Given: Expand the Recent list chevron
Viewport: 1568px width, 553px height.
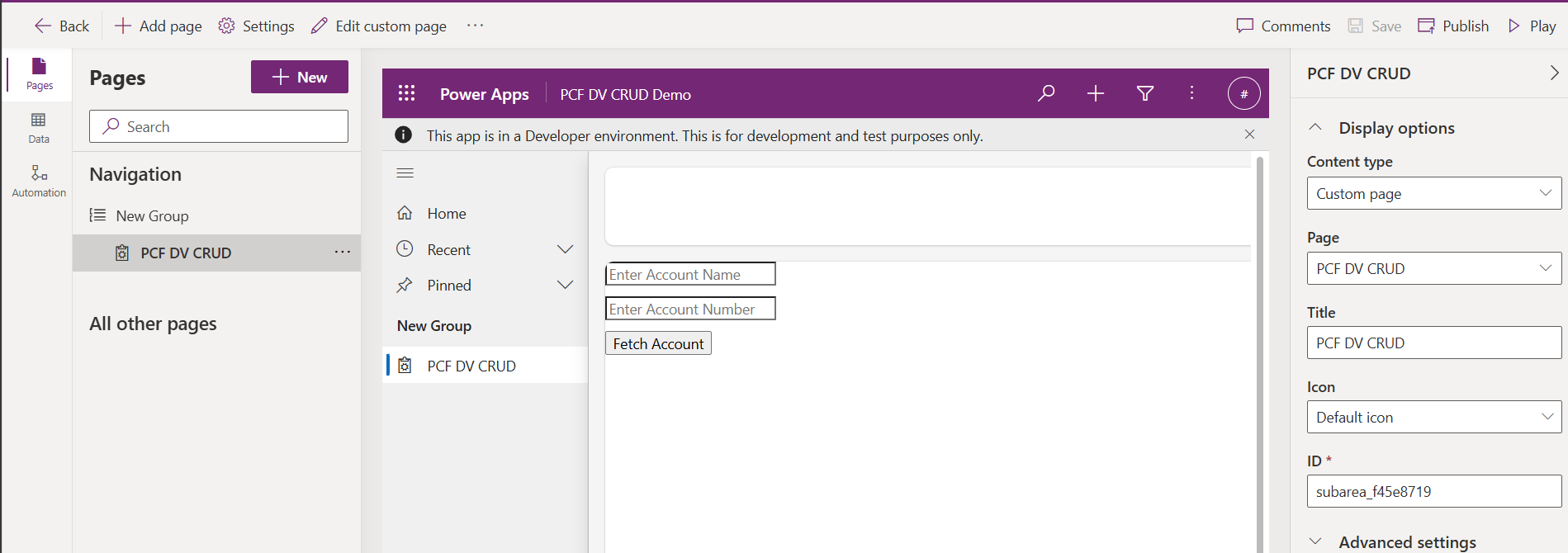Looking at the screenshot, I should (565, 249).
